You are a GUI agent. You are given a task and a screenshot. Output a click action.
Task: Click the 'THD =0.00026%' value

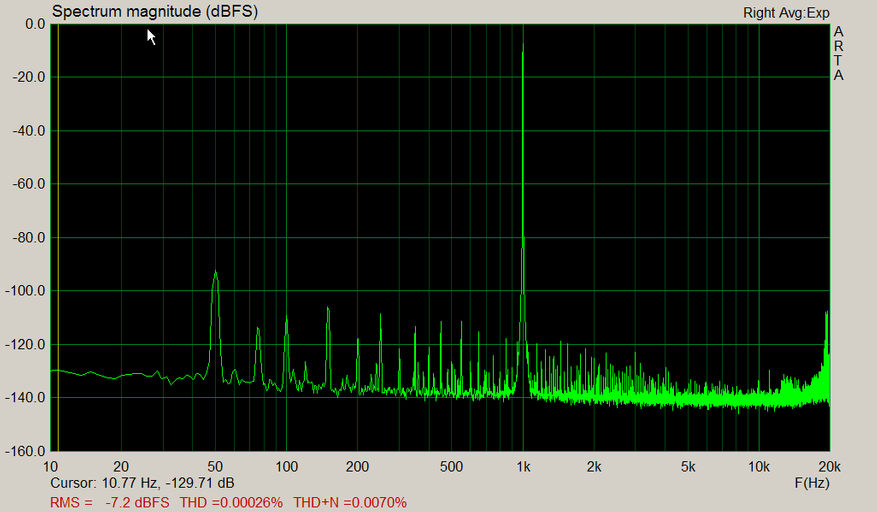[x=231, y=502]
